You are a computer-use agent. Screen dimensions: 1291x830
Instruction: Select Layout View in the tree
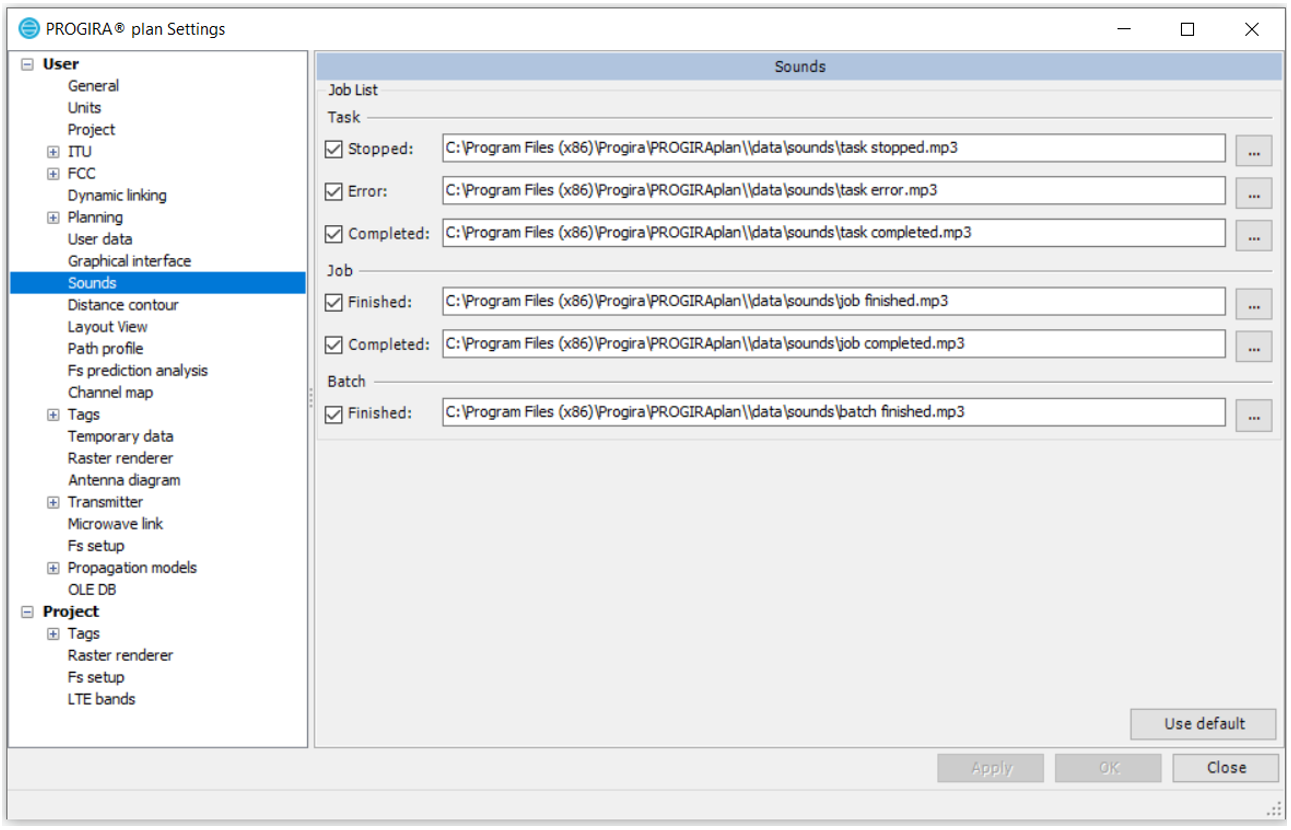tap(107, 328)
